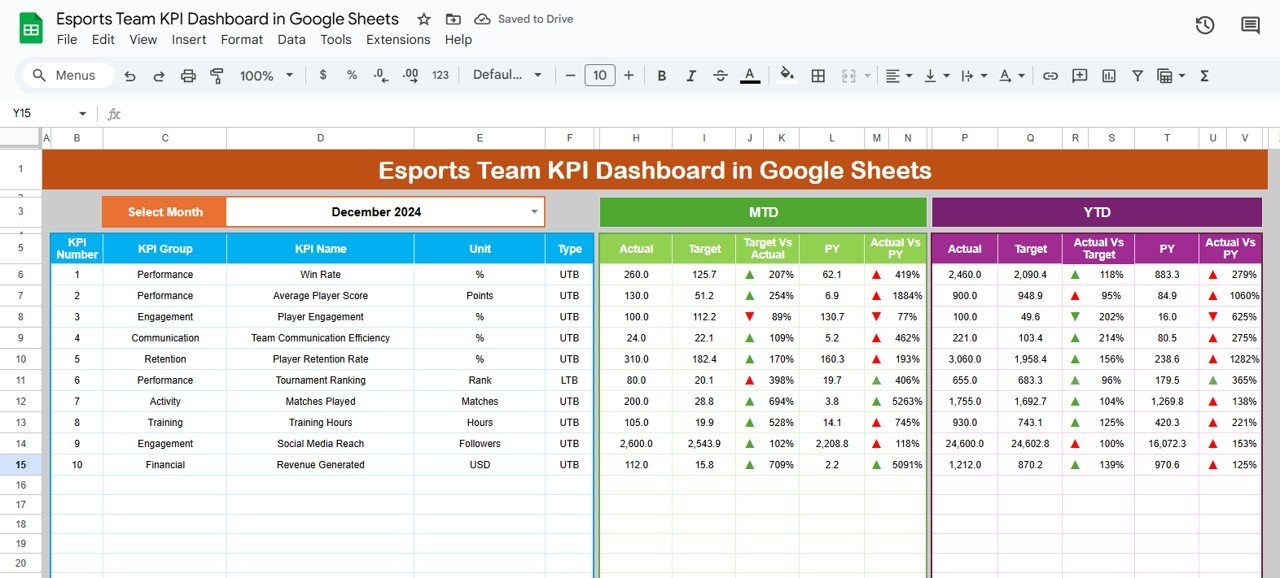
Task: Open the Help menu
Action: point(458,40)
